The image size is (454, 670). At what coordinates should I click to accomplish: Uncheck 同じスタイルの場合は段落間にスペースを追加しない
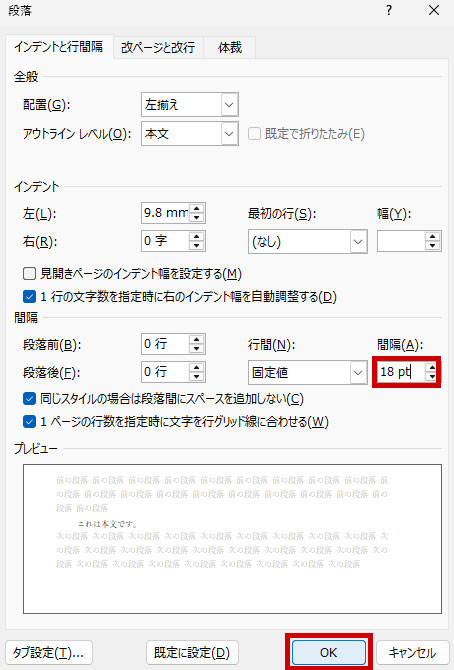[x=29, y=399]
